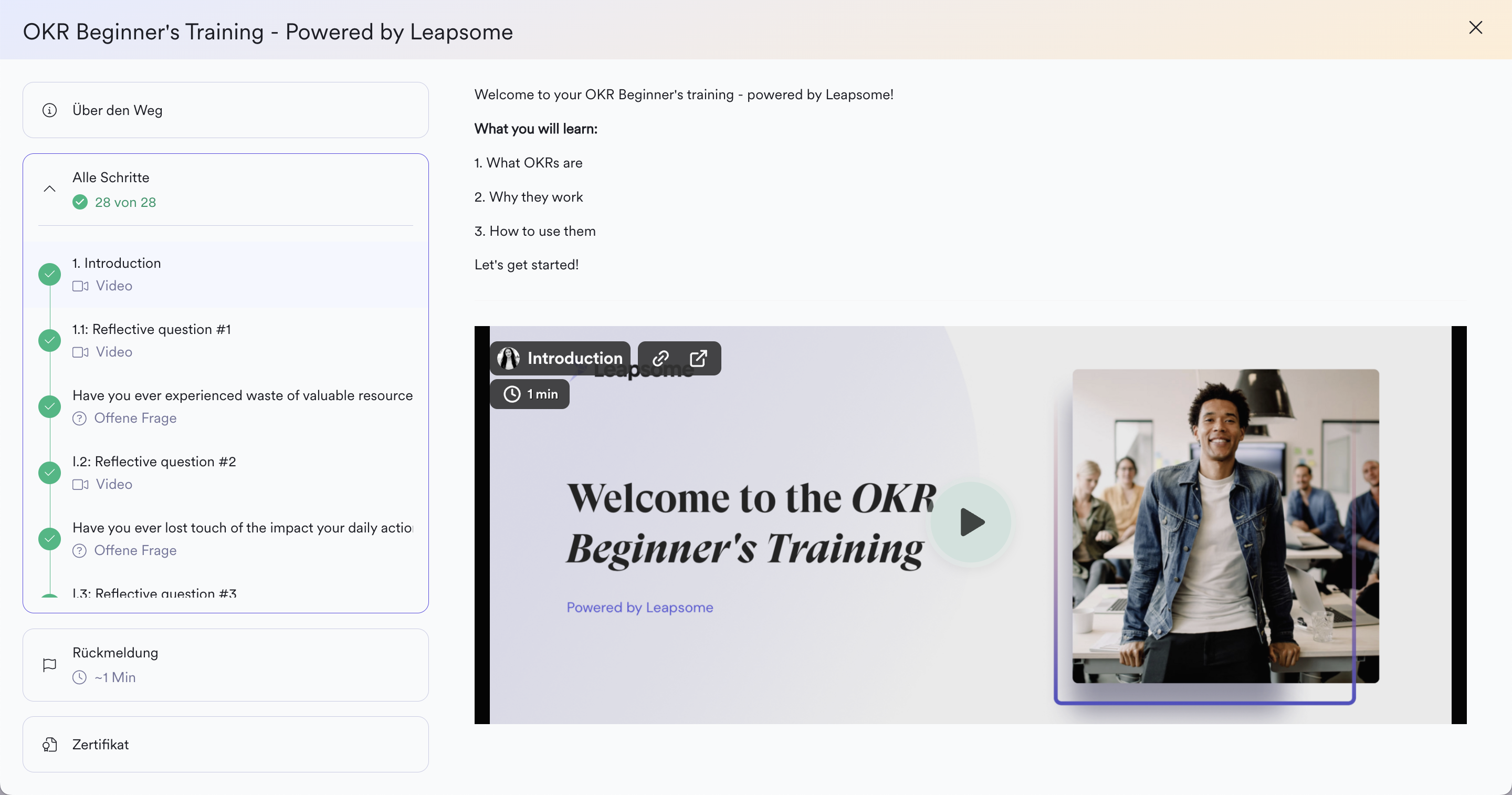Click the smiling man photo in the video
The width and height of the screenshot is (1512, 795).
pos(1225,526)
